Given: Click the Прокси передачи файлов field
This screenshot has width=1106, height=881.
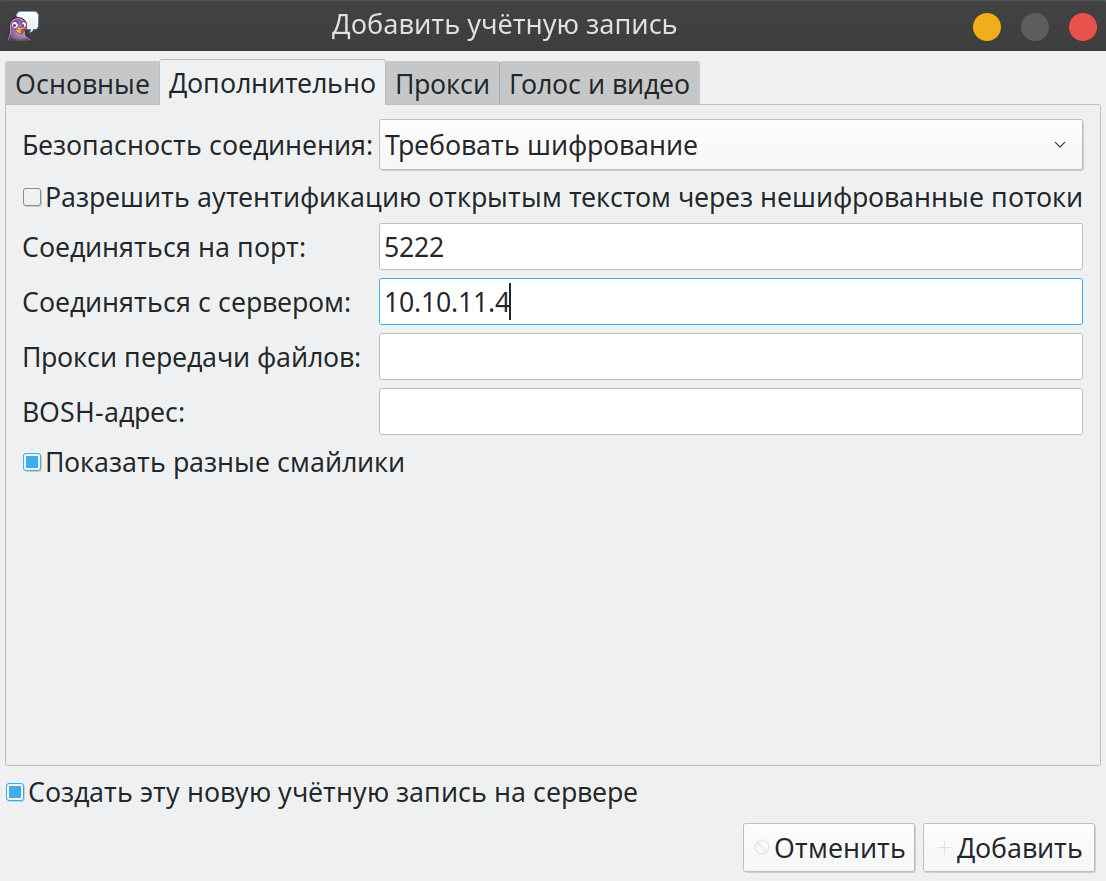Looking at the screenshot, I should 731,357.
